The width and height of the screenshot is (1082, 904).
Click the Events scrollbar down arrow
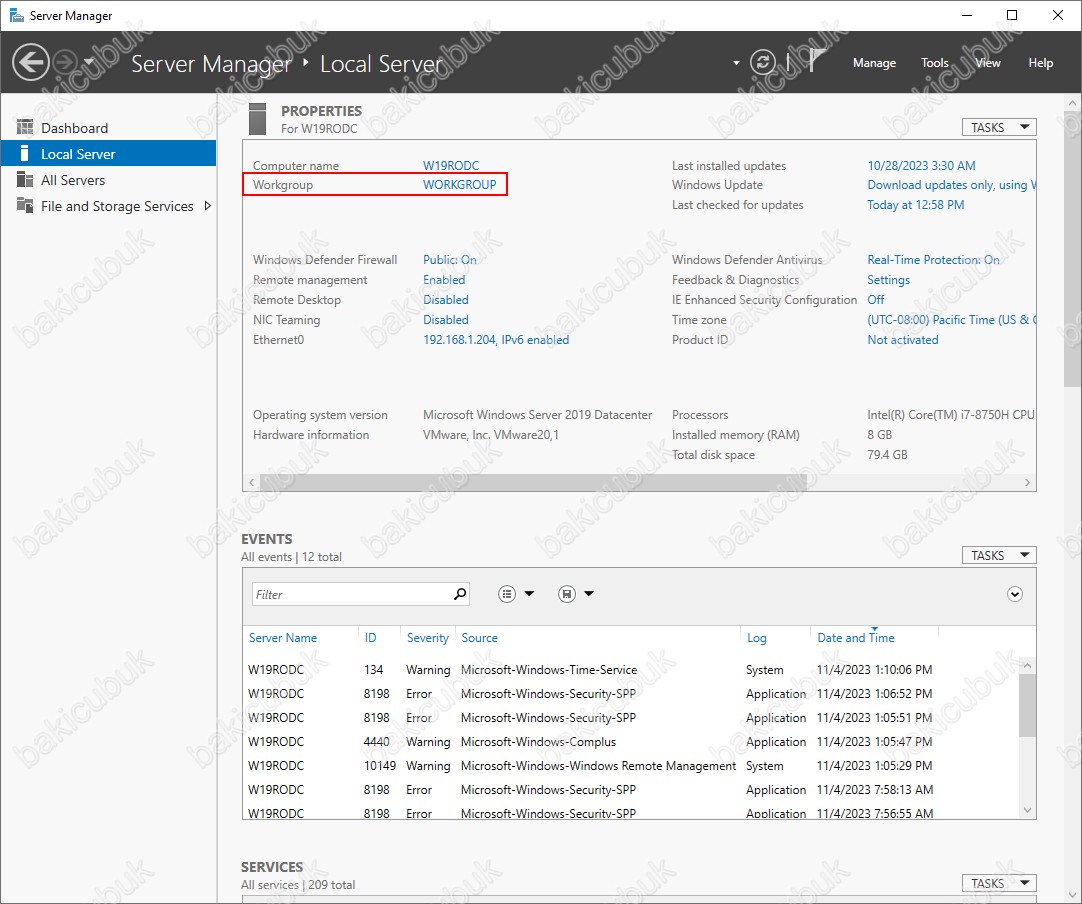pos(1027,810)
